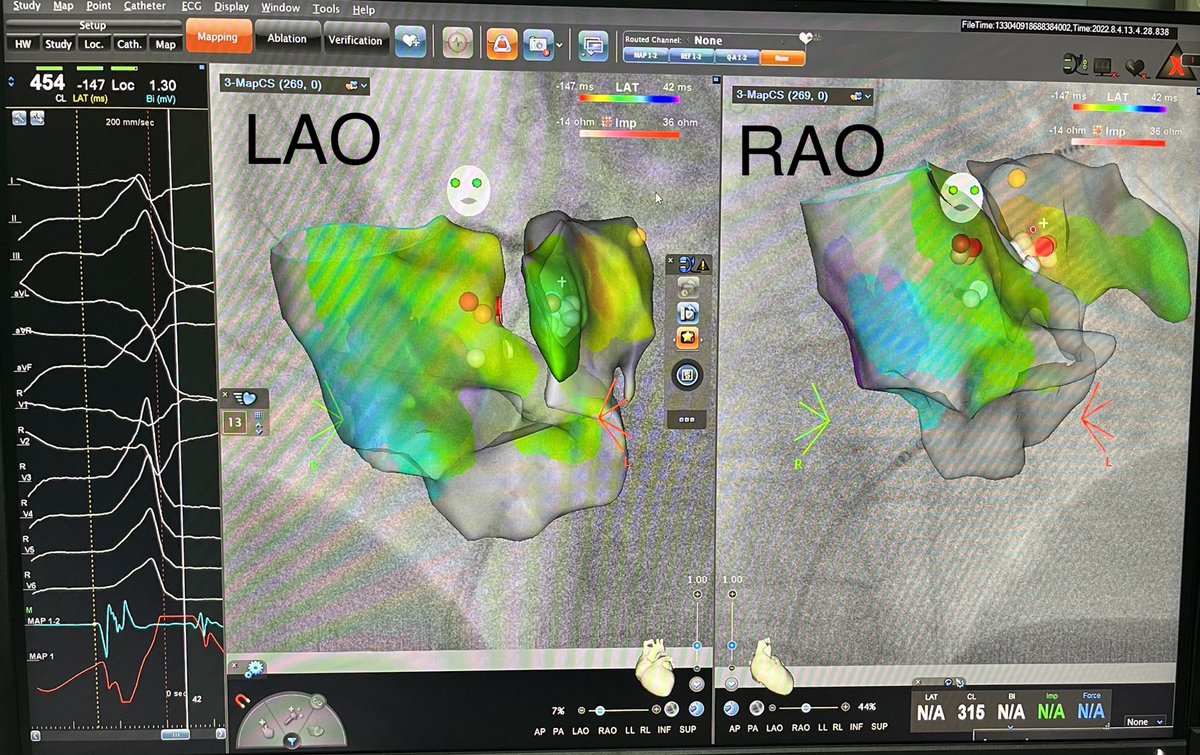
Task: Click the red X icon at top right
Action: tap(1178, 64)
